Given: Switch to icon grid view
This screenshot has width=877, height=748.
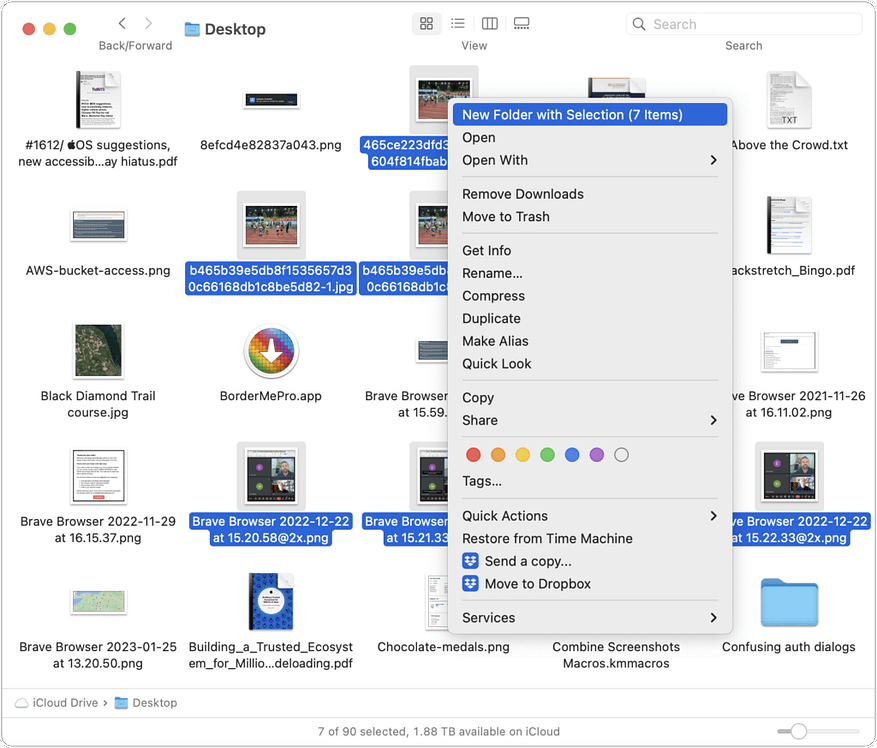Looking at the screenshot, I should (x=427, y=23).
